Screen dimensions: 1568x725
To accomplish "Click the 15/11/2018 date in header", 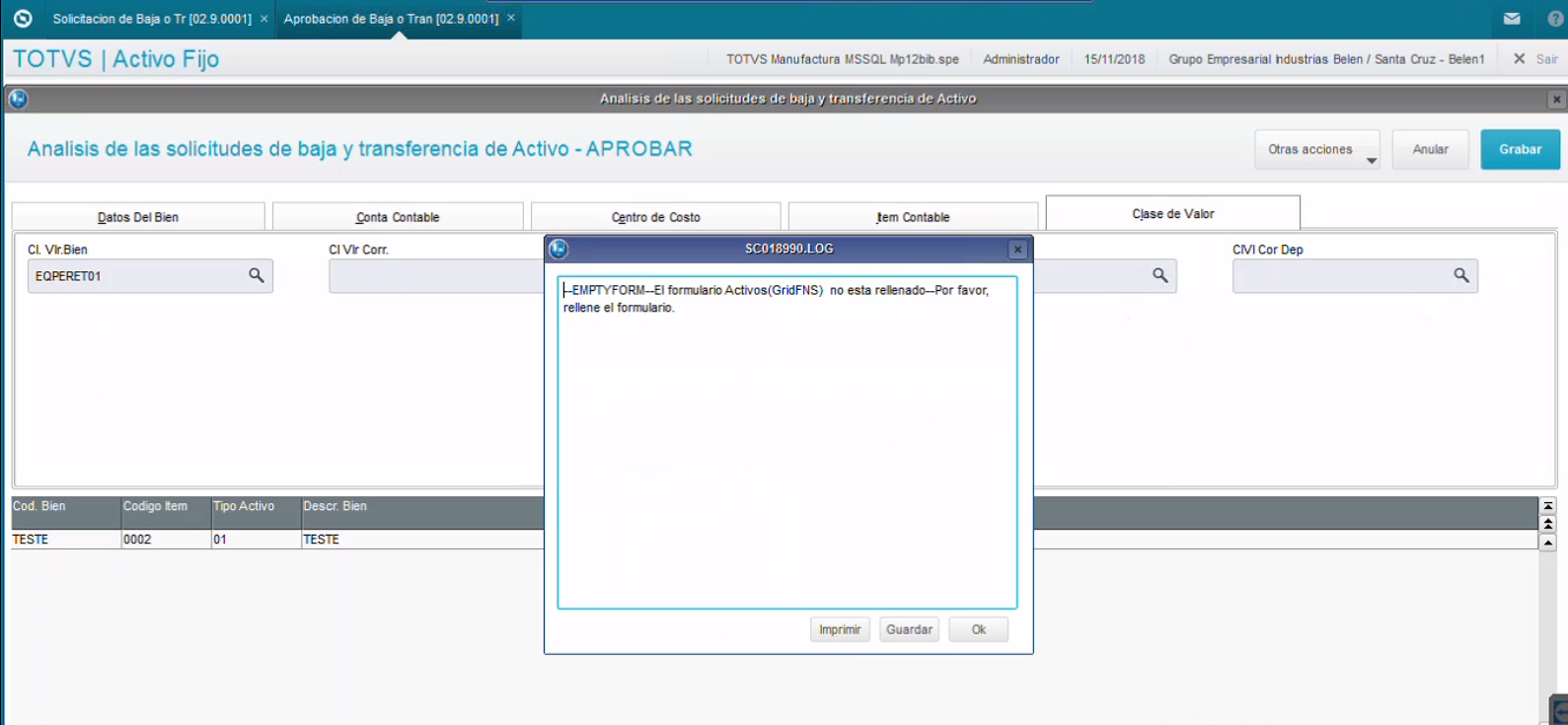I will click(x=1114, y=59).
